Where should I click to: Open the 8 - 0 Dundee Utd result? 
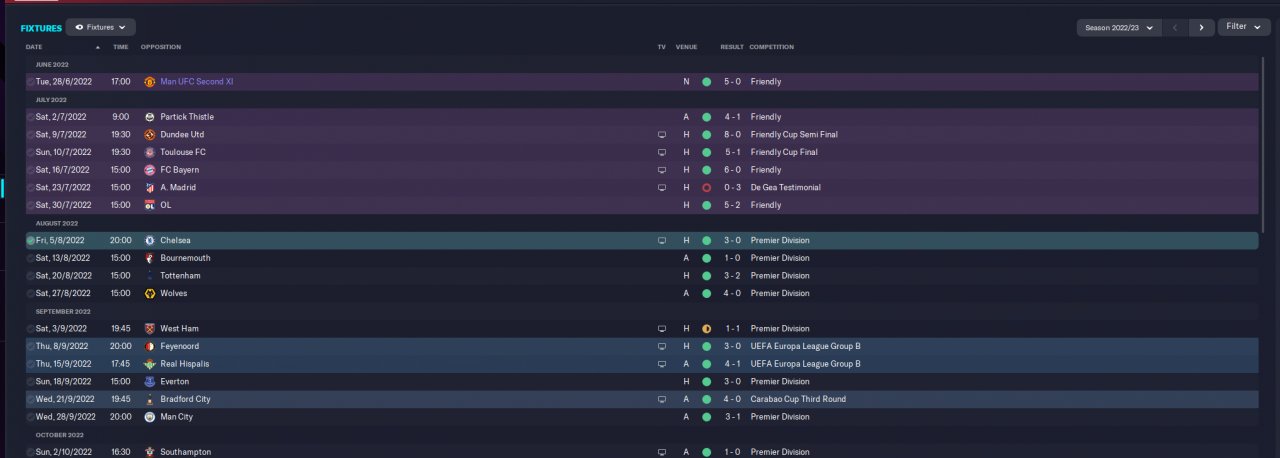732,135
